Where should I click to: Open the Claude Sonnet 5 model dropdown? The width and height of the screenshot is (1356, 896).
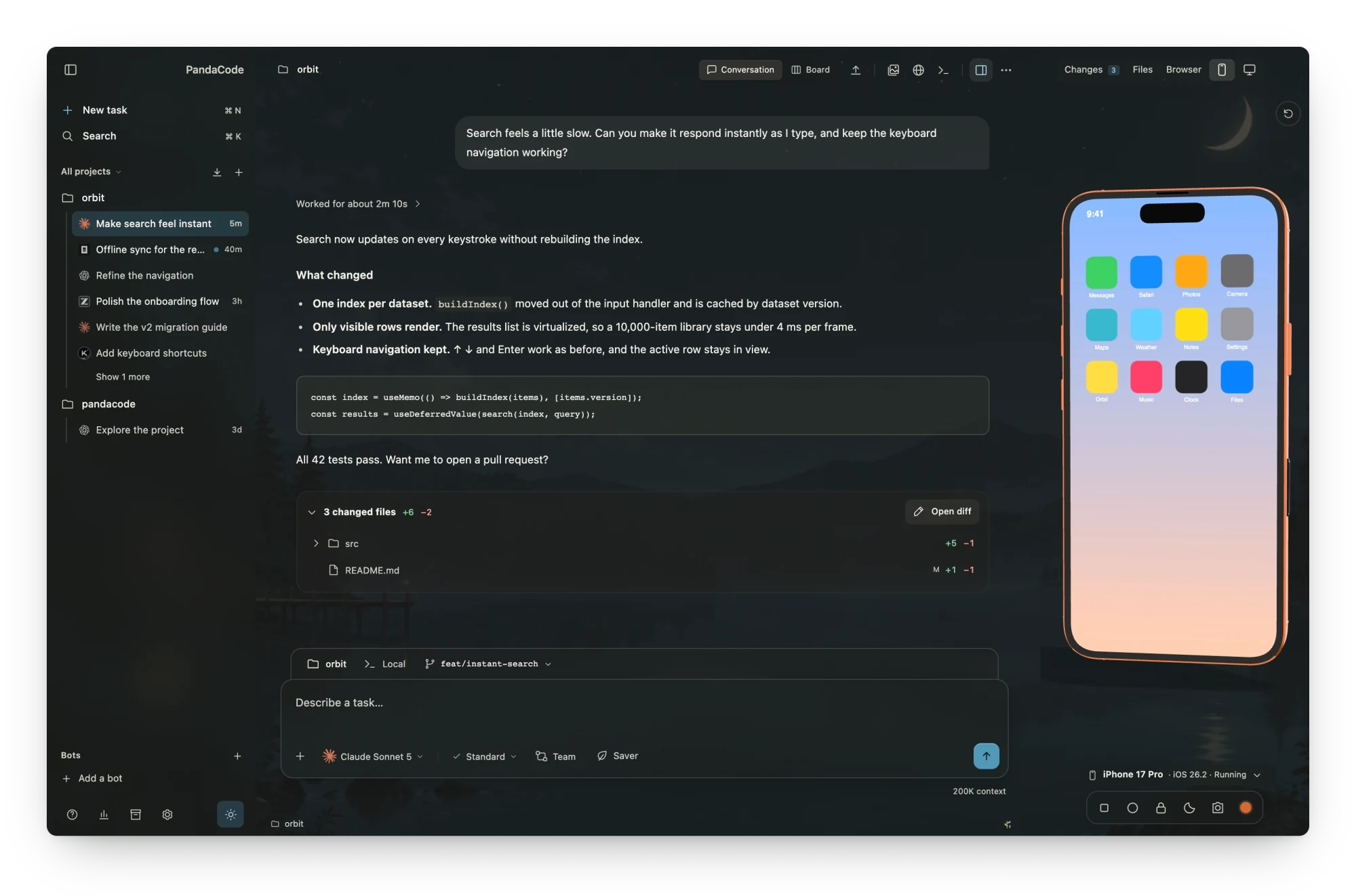click(x=373, y=756)
